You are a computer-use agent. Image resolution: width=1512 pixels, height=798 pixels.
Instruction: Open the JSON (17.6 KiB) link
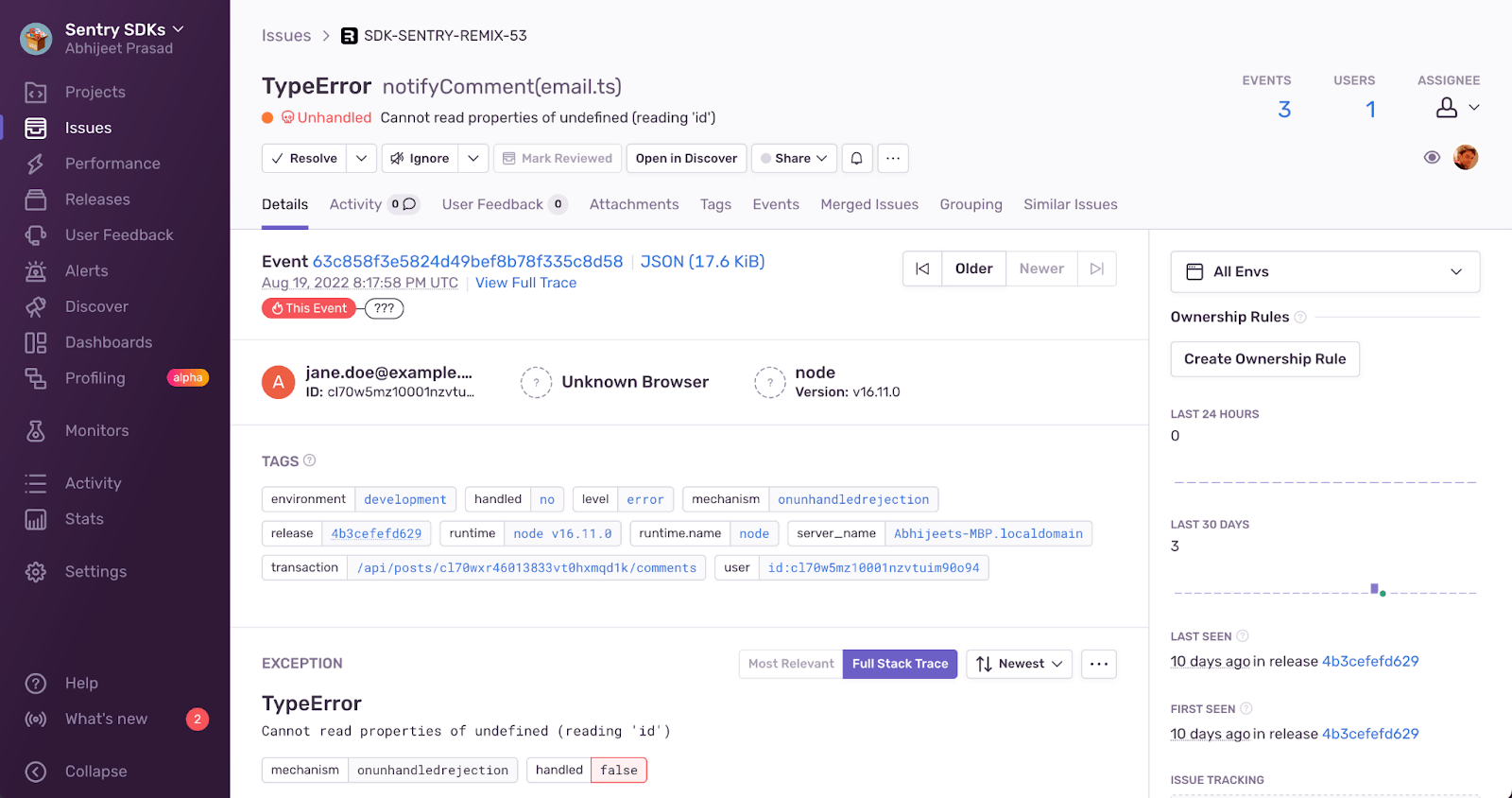[x=702, y=262]
